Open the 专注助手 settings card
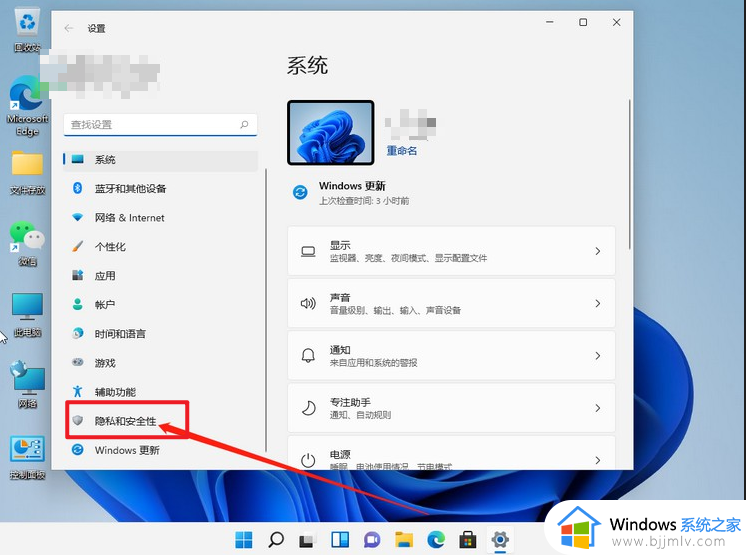Image resolution: width=746 pixels, height=555 pixels. (x=452, y=408)
